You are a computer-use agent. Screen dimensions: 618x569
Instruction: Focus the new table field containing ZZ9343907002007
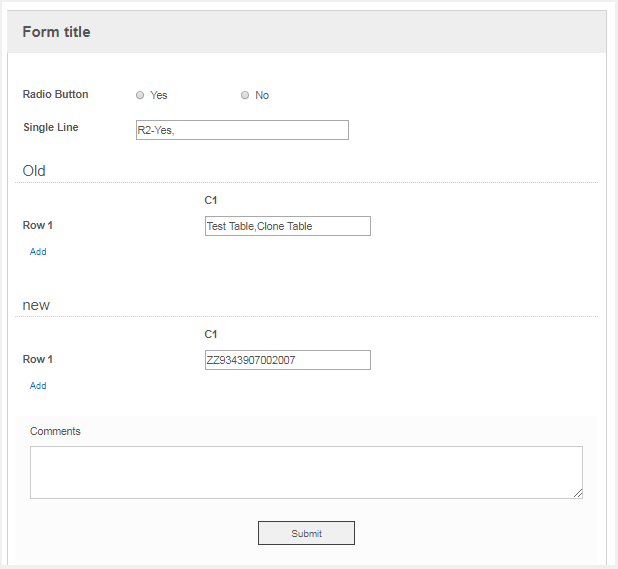tap(288, 360)
